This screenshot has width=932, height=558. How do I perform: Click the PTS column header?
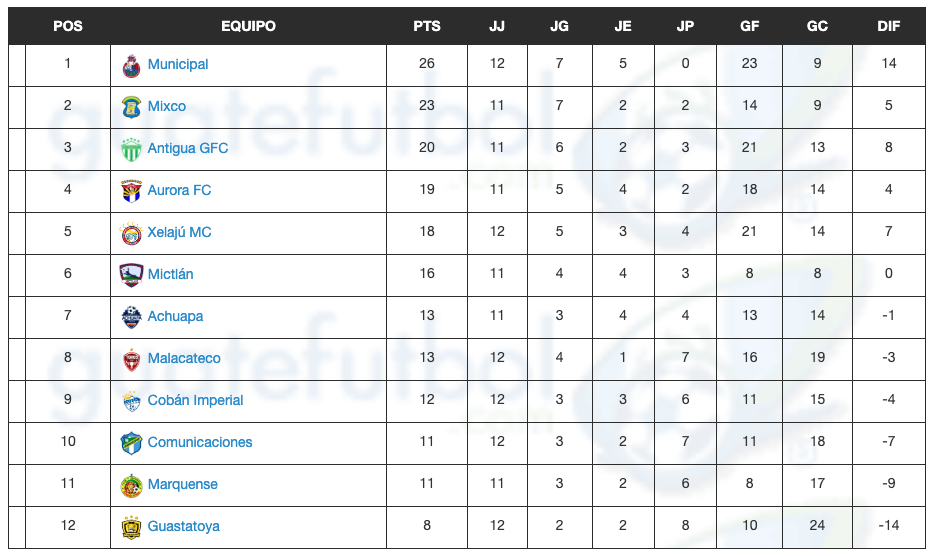(427, 26)
